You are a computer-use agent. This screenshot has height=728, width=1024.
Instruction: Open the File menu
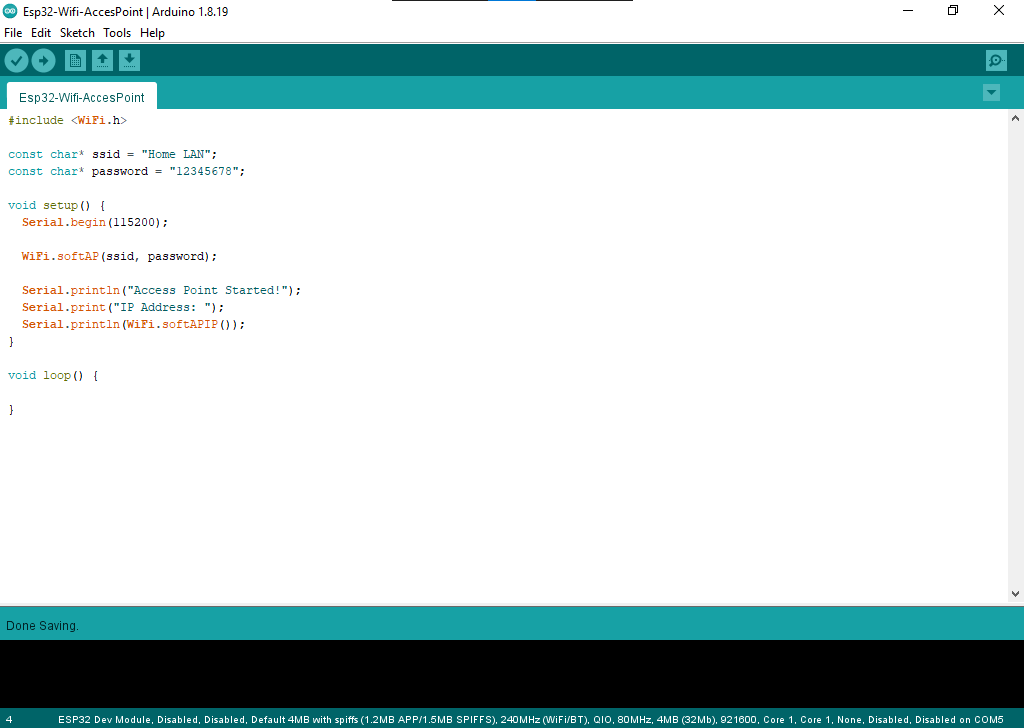[13, 33]
